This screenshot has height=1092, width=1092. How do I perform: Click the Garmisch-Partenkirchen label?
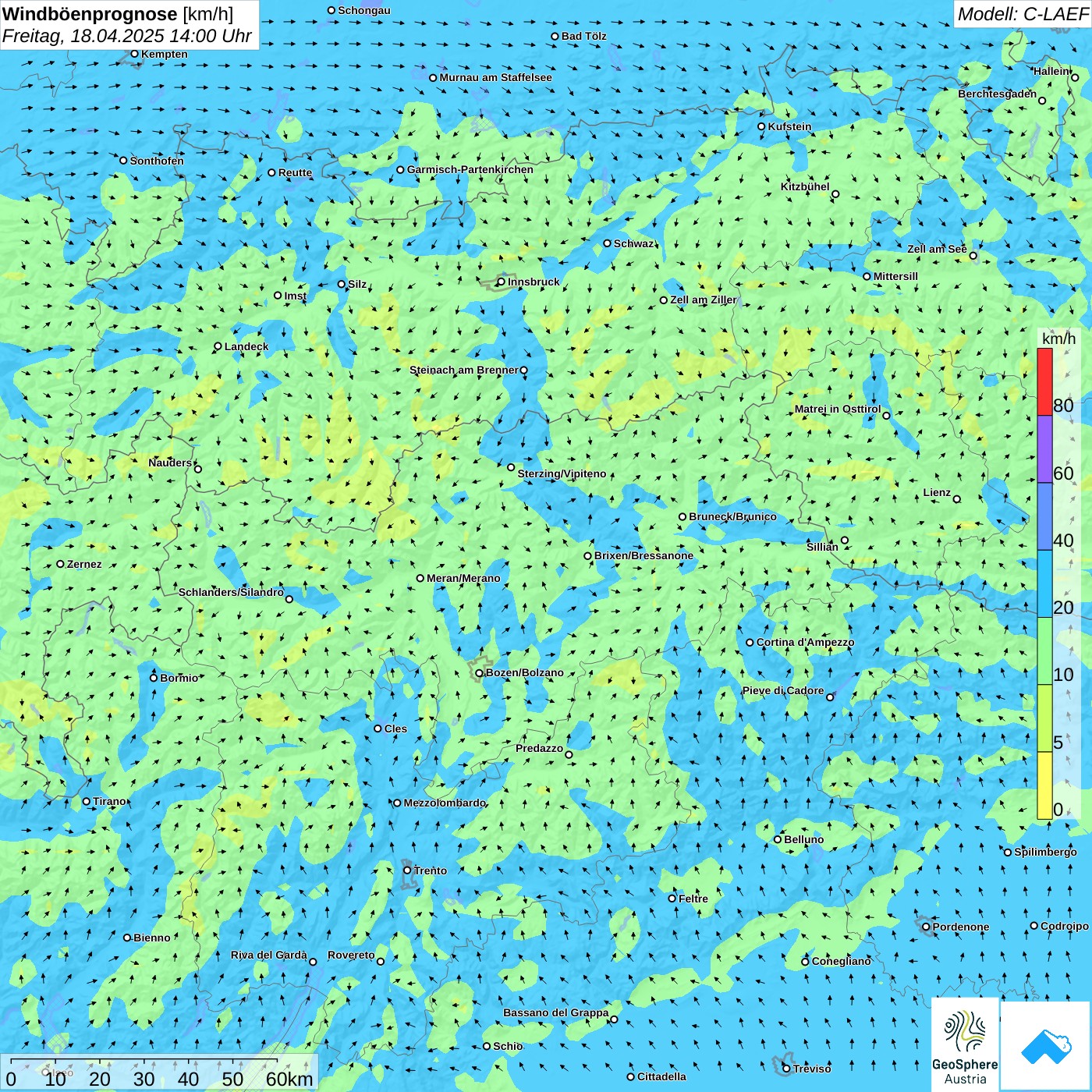coord(470,169)
